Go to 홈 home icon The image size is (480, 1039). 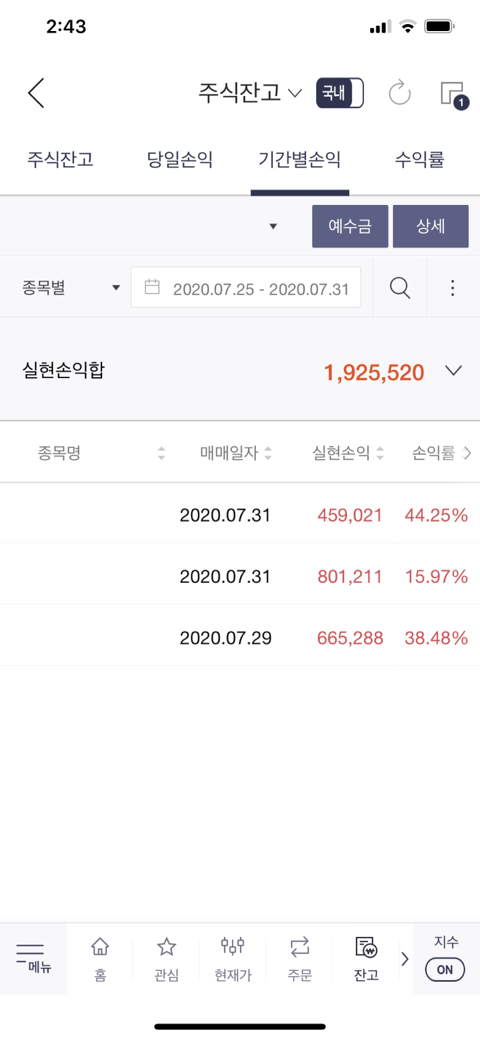[100, 959]
